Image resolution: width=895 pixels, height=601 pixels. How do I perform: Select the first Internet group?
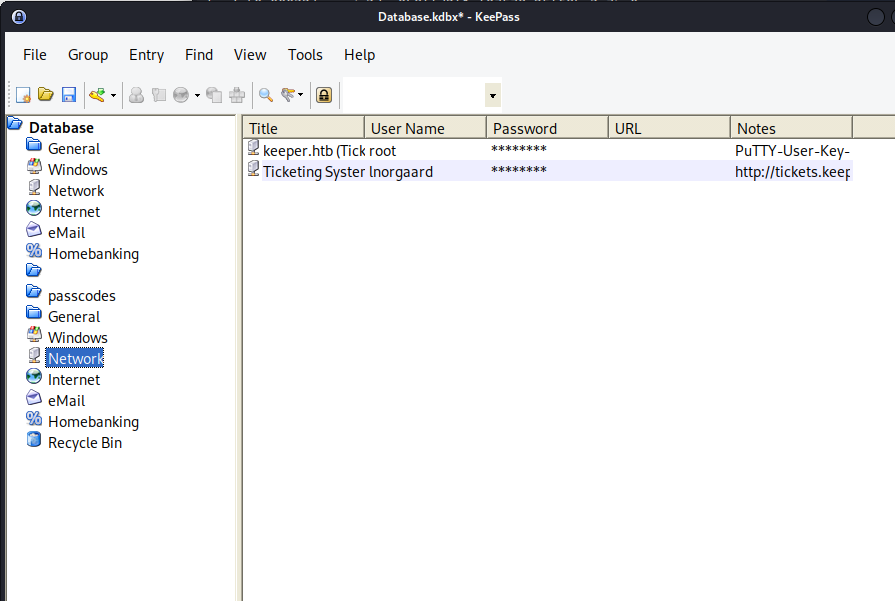tap(74, 212)
